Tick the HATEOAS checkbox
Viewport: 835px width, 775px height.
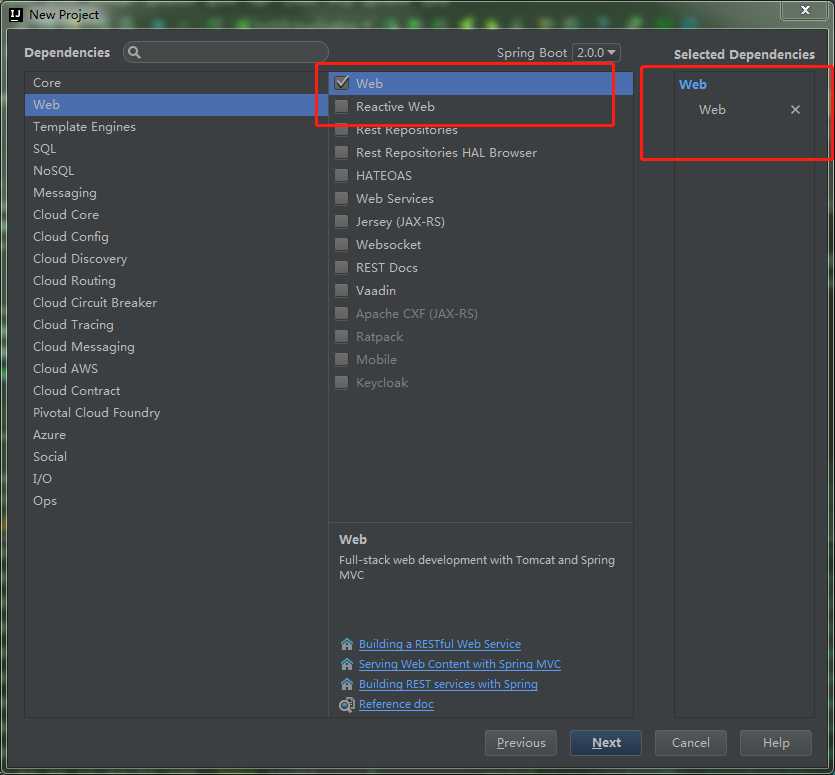tap(342, 175)
